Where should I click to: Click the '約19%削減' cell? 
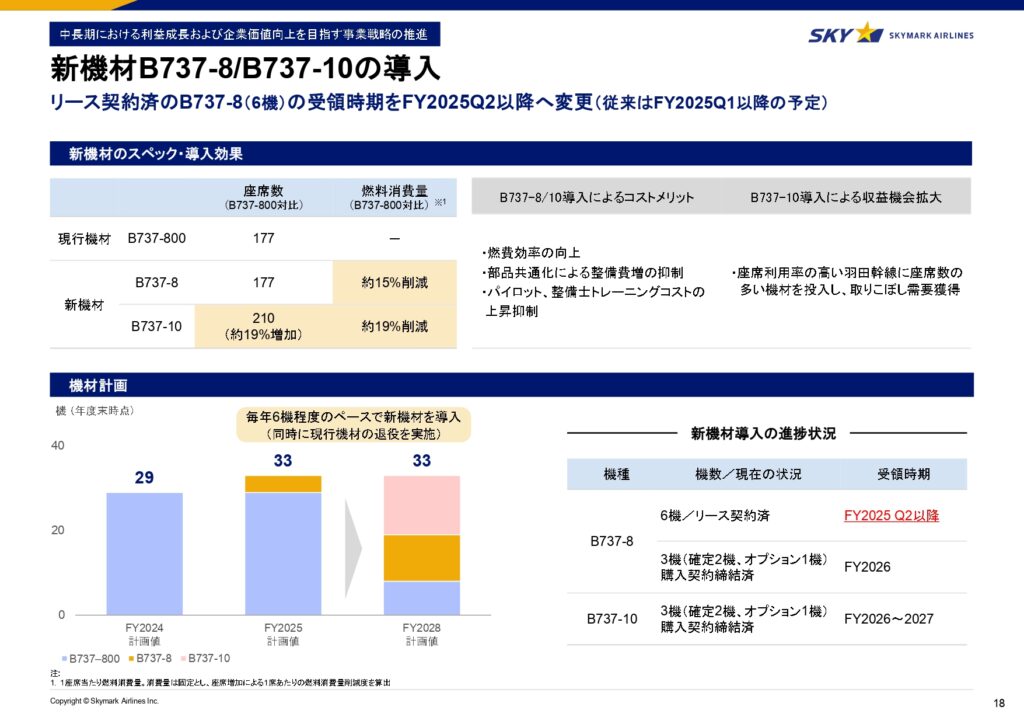pyautogui.click(x=394, y=326)
